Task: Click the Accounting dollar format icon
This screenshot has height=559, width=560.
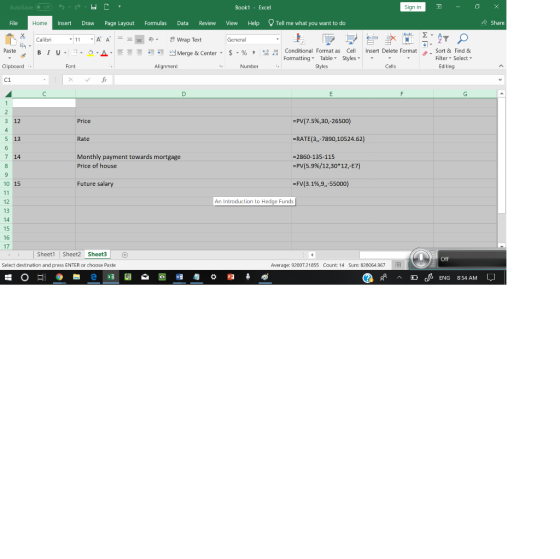Action: coord(231,53)
